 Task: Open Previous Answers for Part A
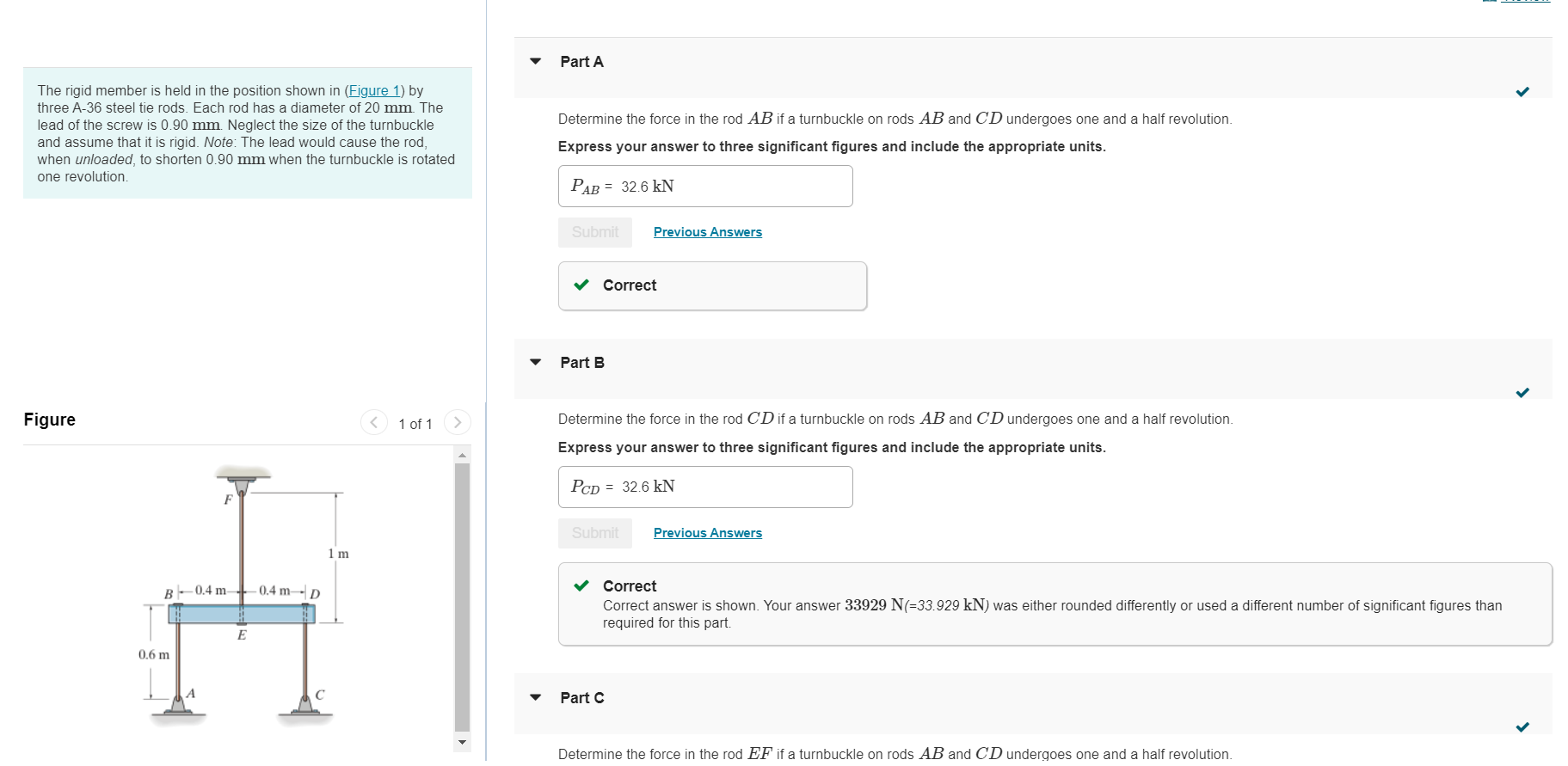click(x=707, y=232)
